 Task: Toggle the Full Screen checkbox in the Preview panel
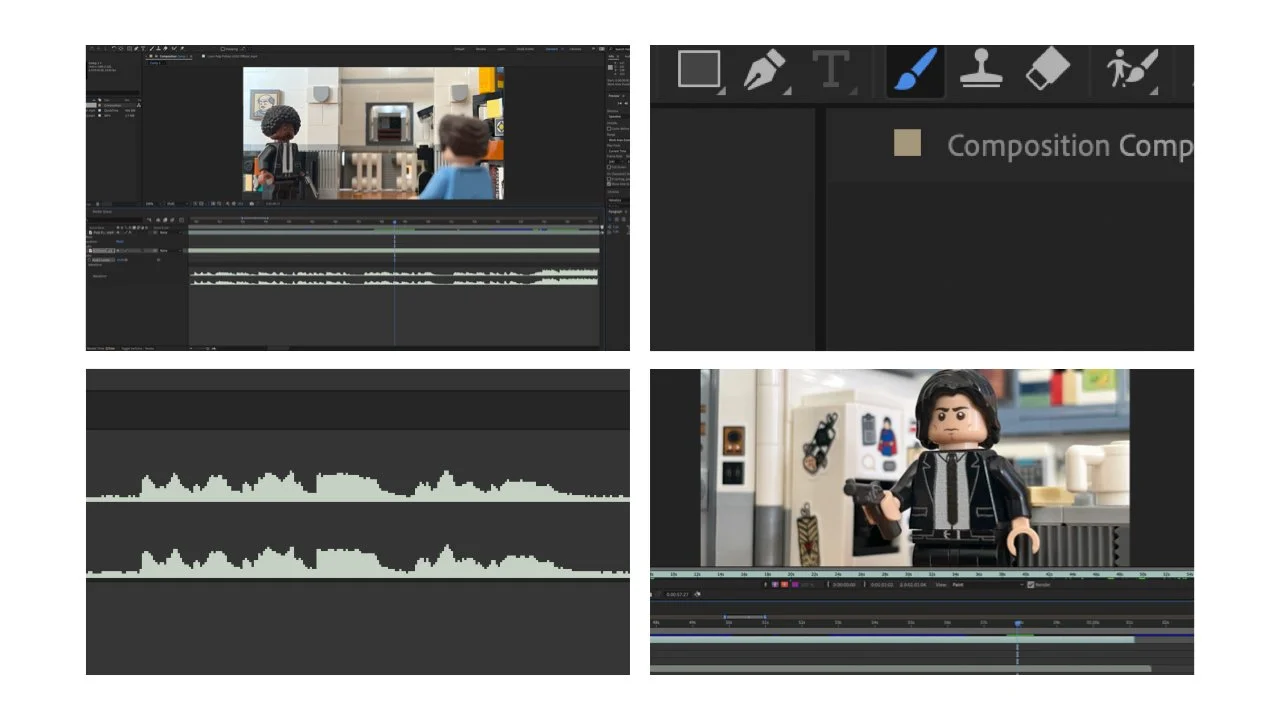609,167
